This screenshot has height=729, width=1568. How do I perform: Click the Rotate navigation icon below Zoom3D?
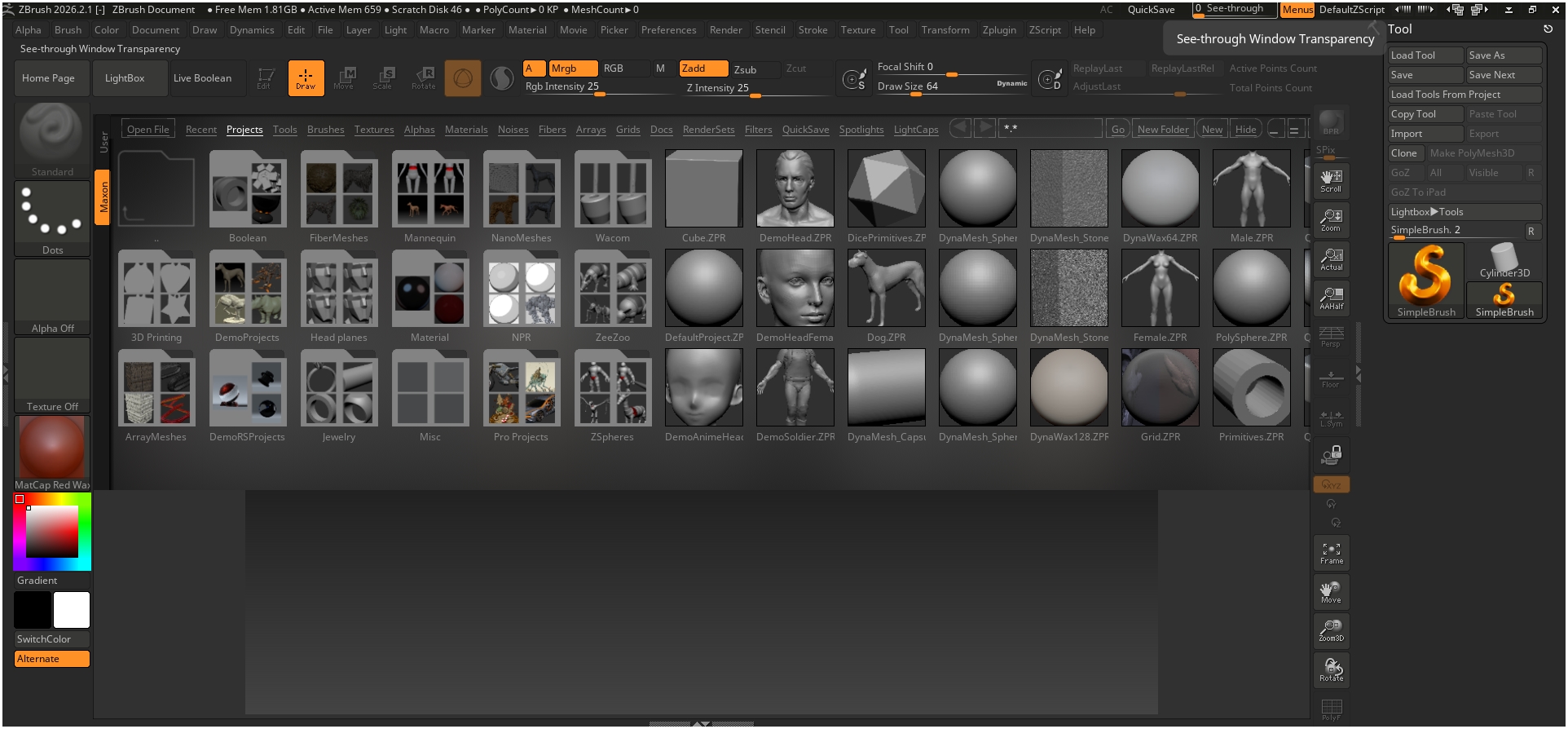pyautogui.click(x=1331, y=670)
